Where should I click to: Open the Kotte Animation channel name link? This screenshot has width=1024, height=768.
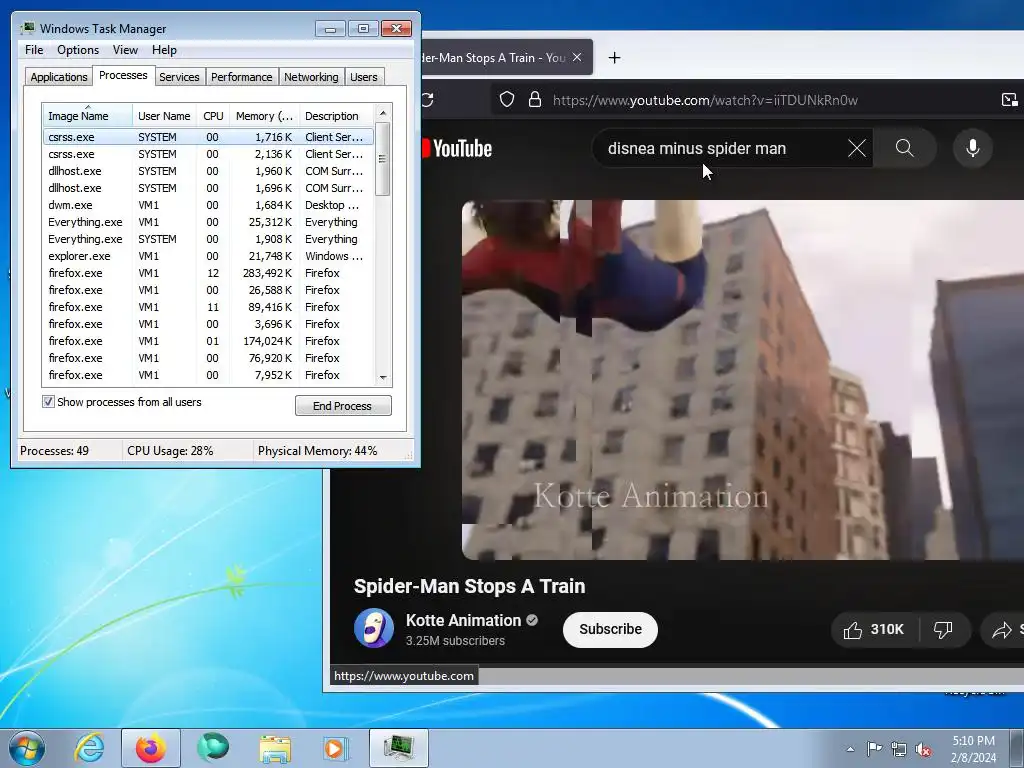coord(463,620)
